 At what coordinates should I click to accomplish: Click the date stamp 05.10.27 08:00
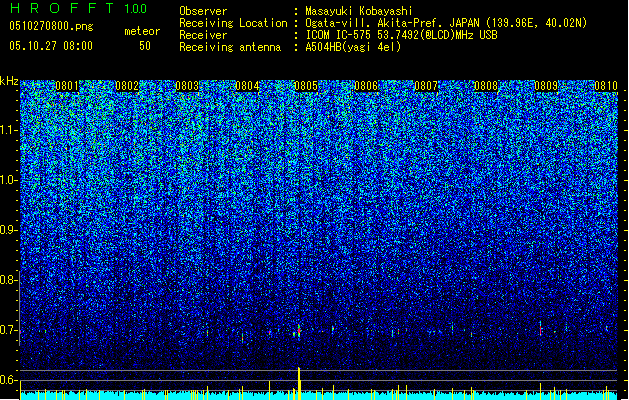51,46
